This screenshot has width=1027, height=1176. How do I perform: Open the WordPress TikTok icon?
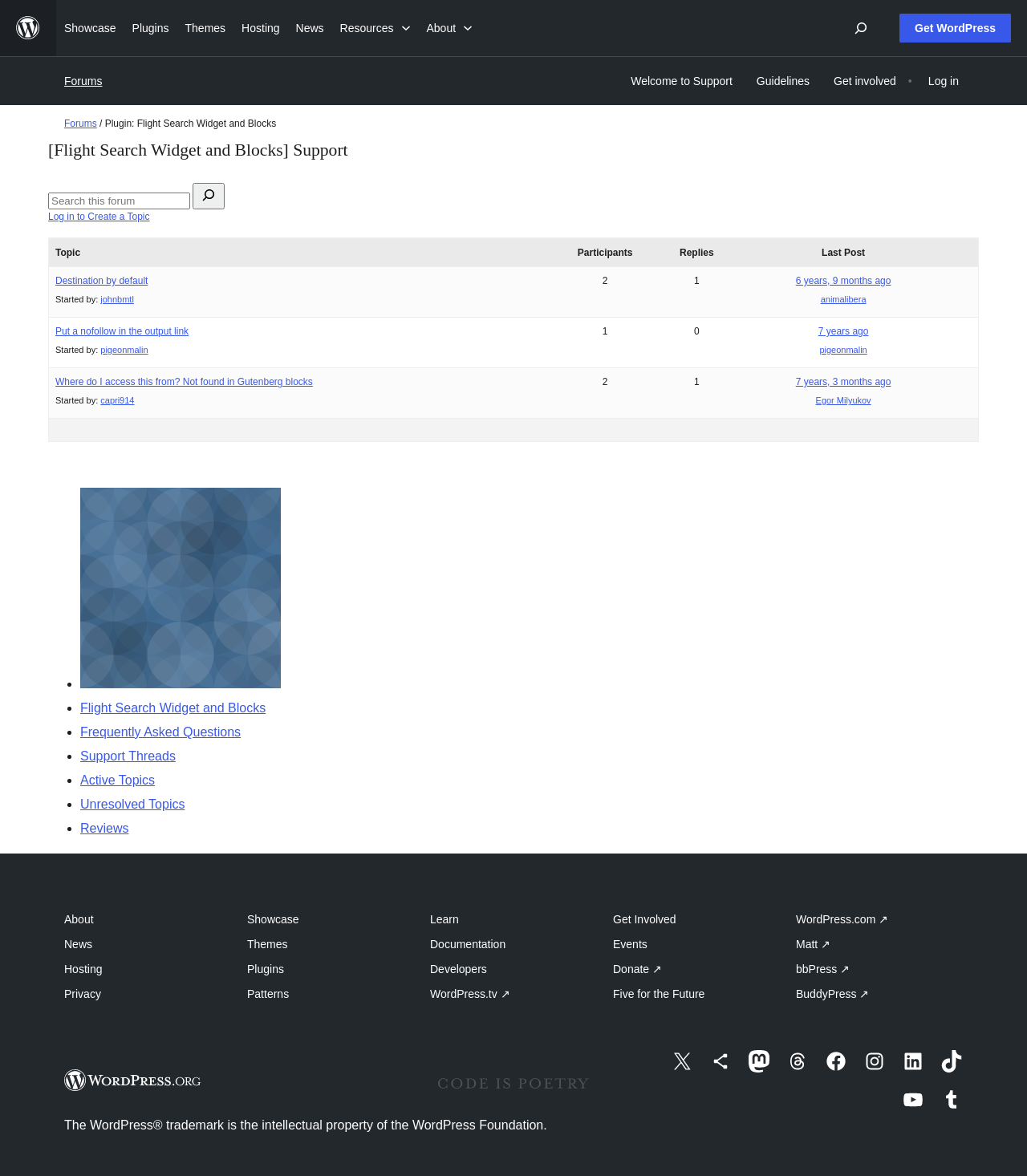click(x=952, y=1061)
